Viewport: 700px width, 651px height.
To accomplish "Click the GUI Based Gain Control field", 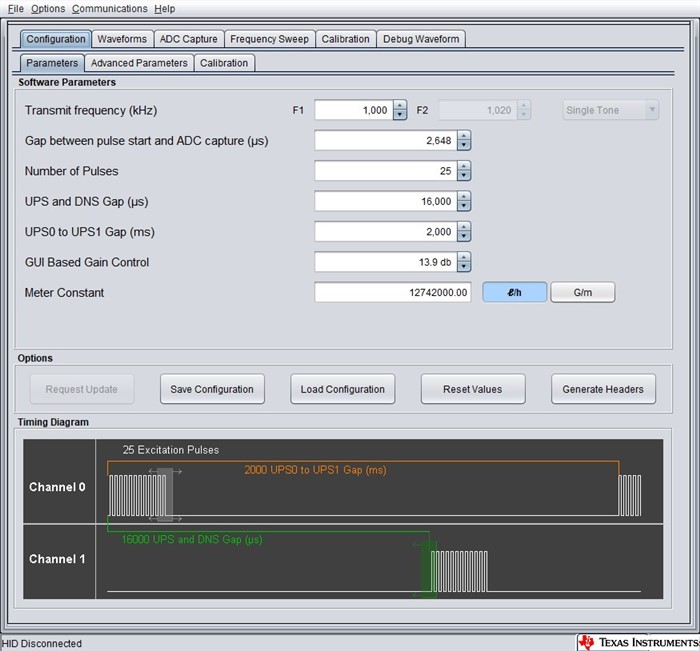I will click(386, 262).
